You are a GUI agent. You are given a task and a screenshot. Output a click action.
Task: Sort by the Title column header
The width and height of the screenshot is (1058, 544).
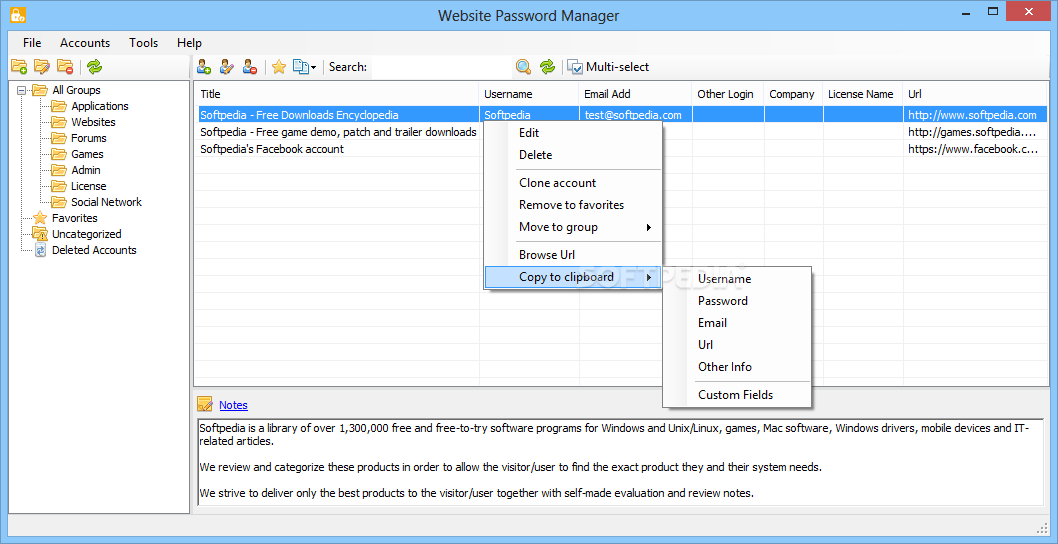(x=337, y=94)
